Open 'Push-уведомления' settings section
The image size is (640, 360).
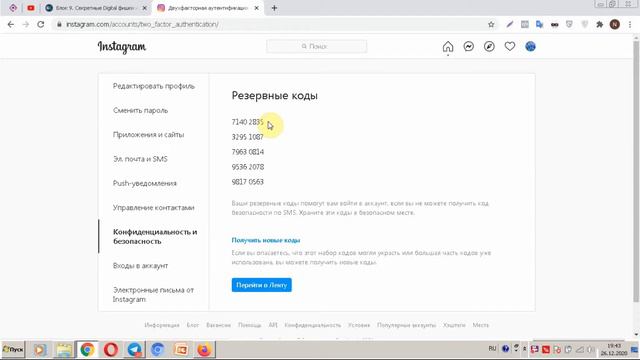point(144,183)
